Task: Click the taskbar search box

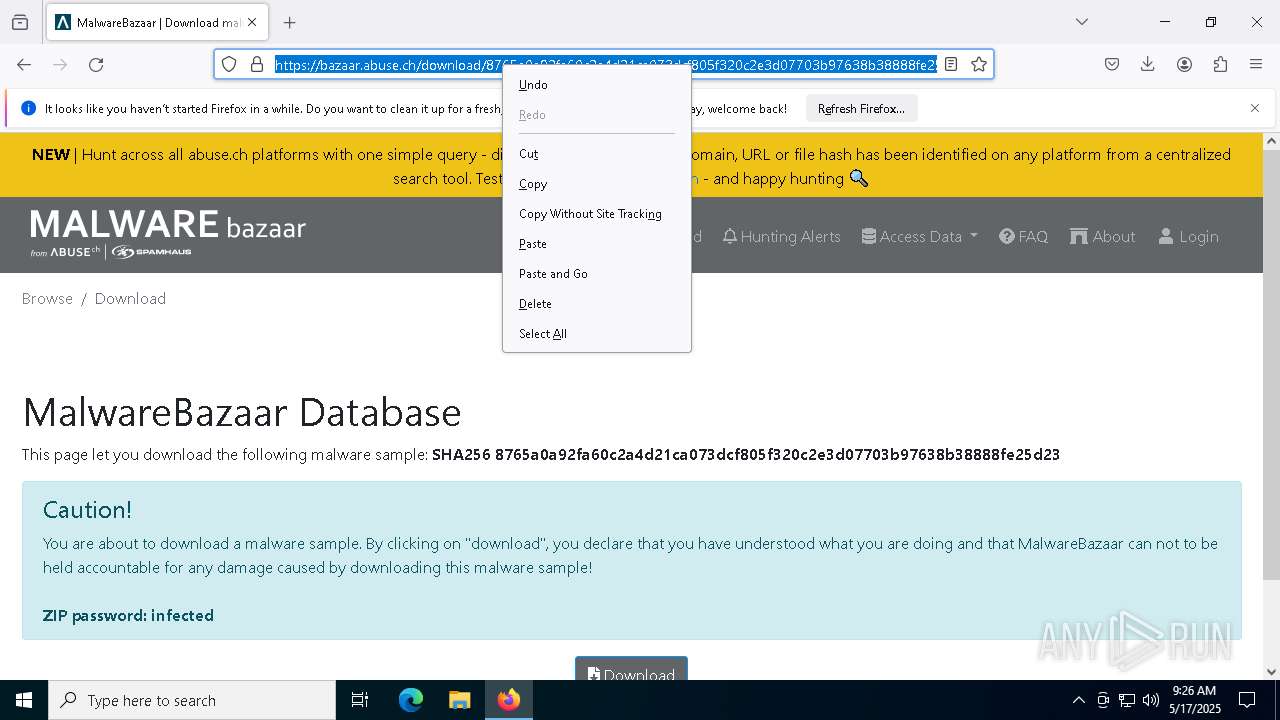Action: (192, 700)
